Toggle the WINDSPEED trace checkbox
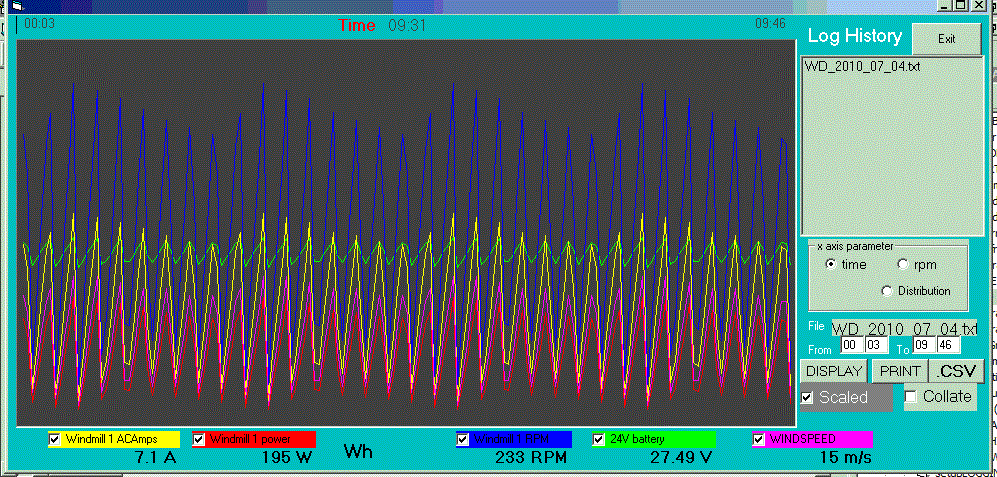The image size is (997, 477). 759,439
